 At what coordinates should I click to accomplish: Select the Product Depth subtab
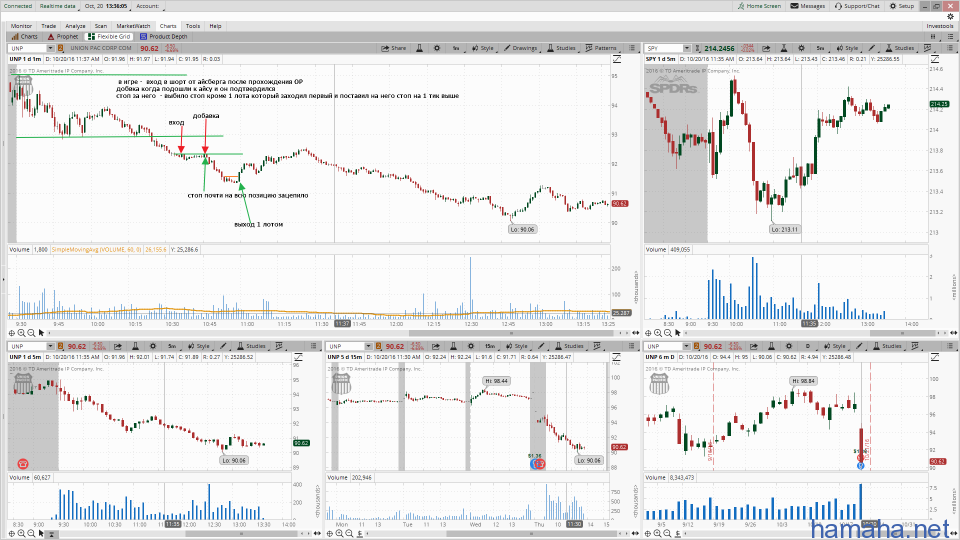(163, 37)
